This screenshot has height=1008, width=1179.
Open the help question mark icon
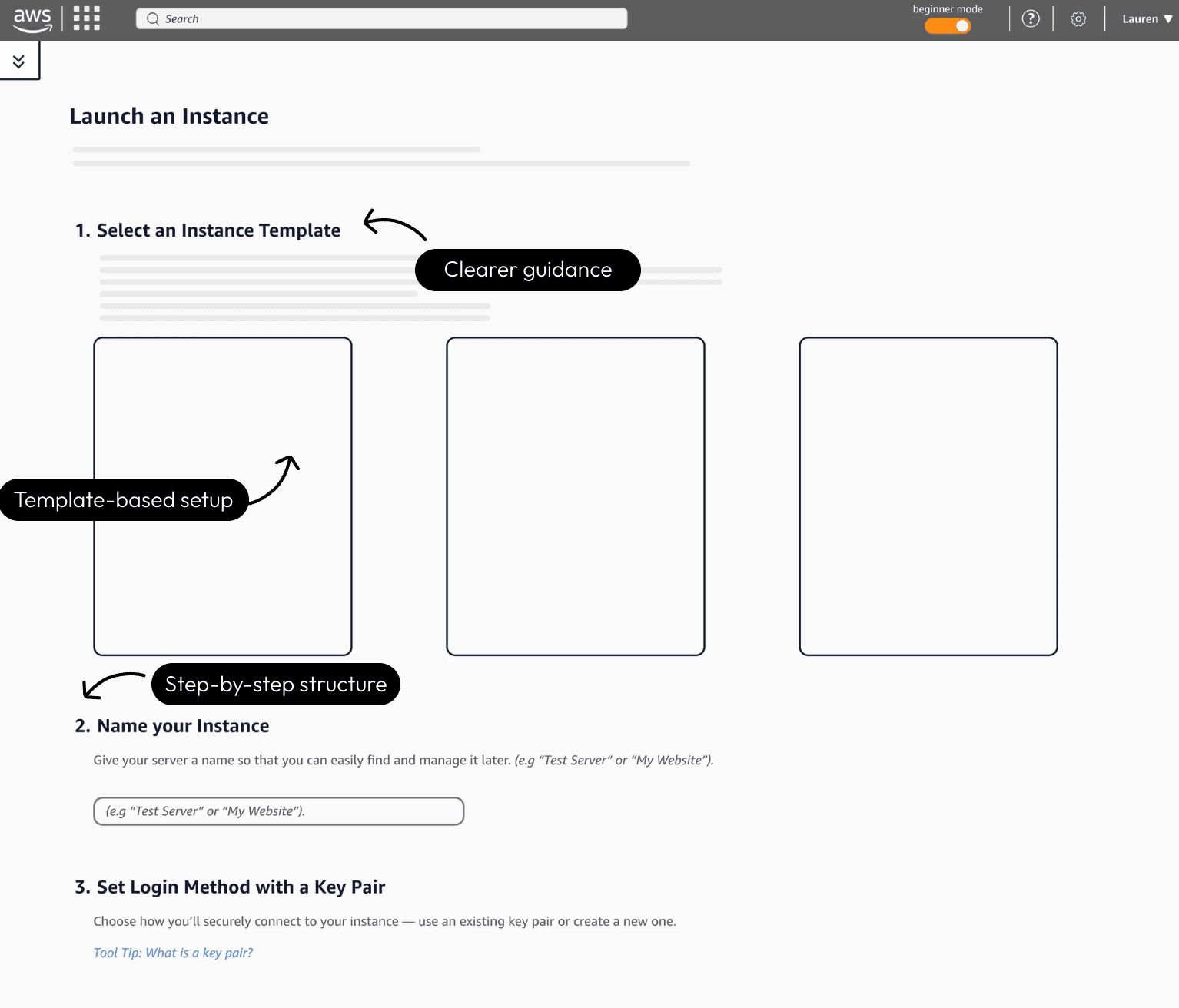[1031, 18]
